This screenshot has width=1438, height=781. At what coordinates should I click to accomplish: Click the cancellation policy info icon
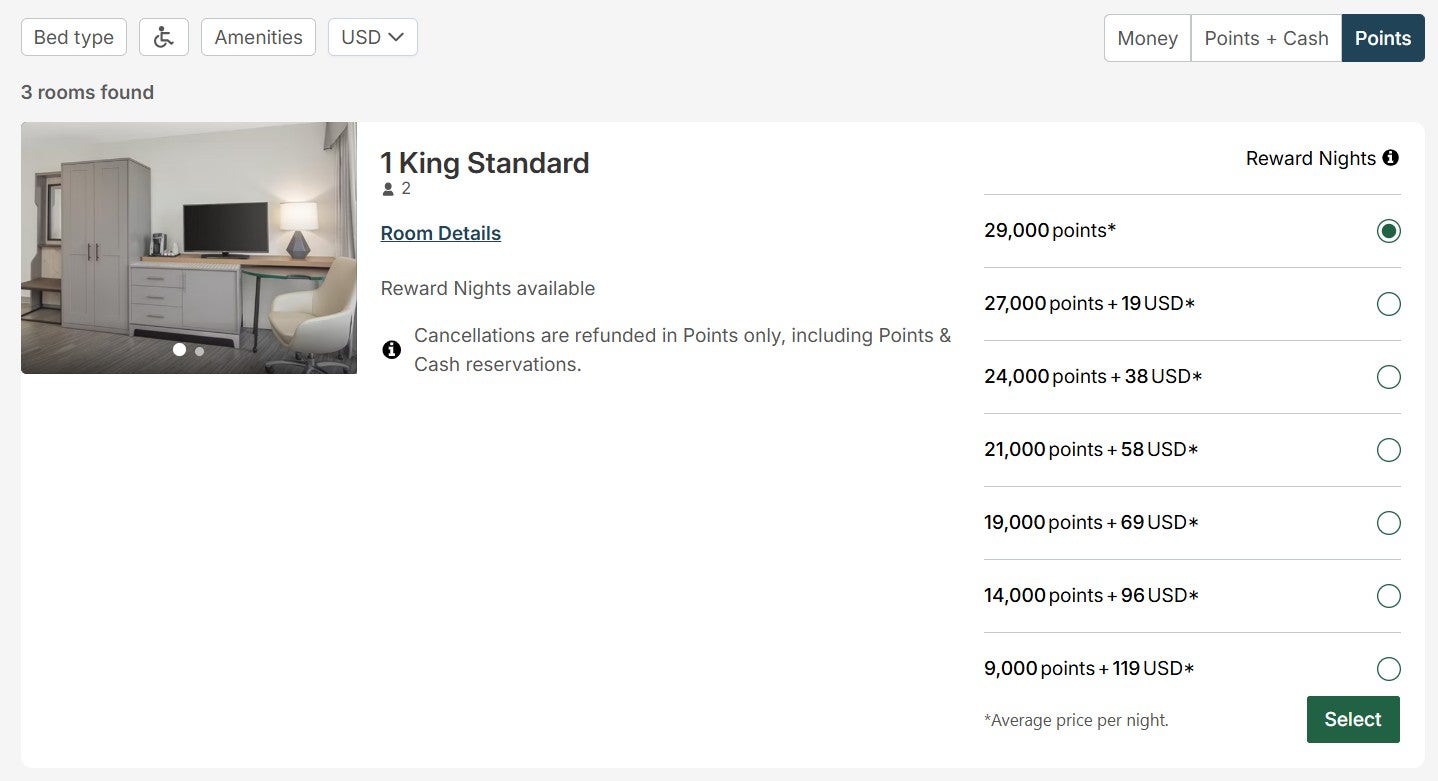[391, 349]
